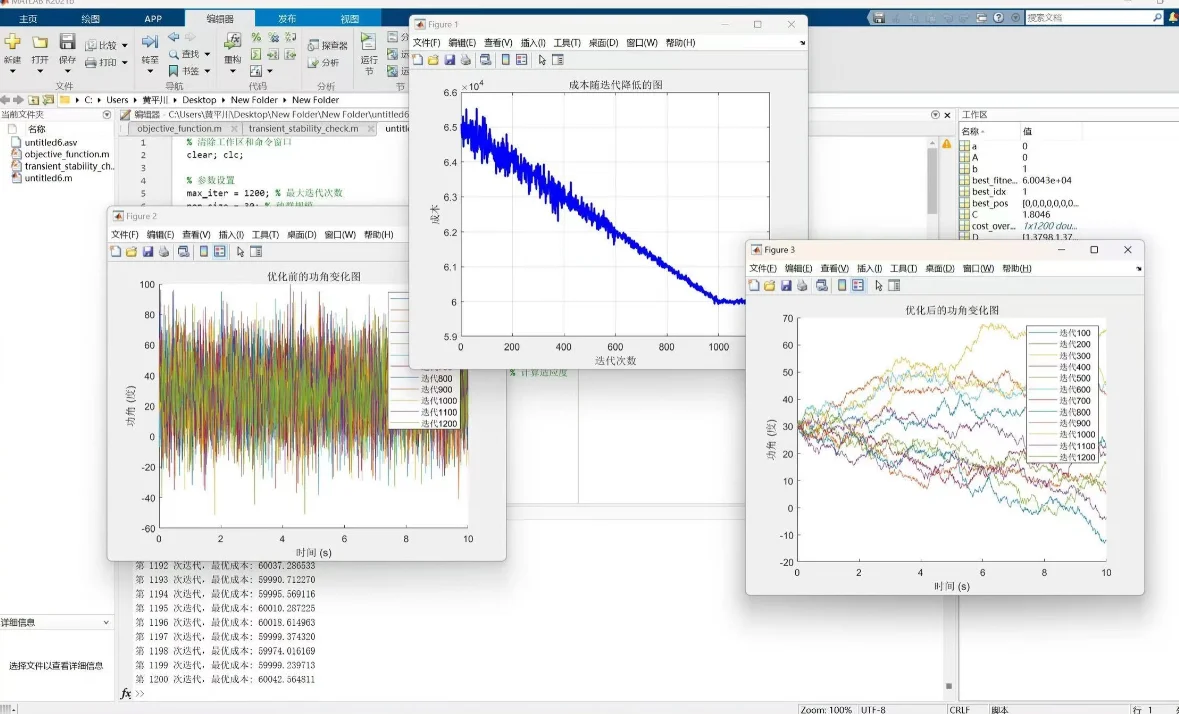This screenshot has width=1179, height=714.
Task: Toggle Edit Plot arrow in Figure 3 toolbar
Action: tap(878, 286)
